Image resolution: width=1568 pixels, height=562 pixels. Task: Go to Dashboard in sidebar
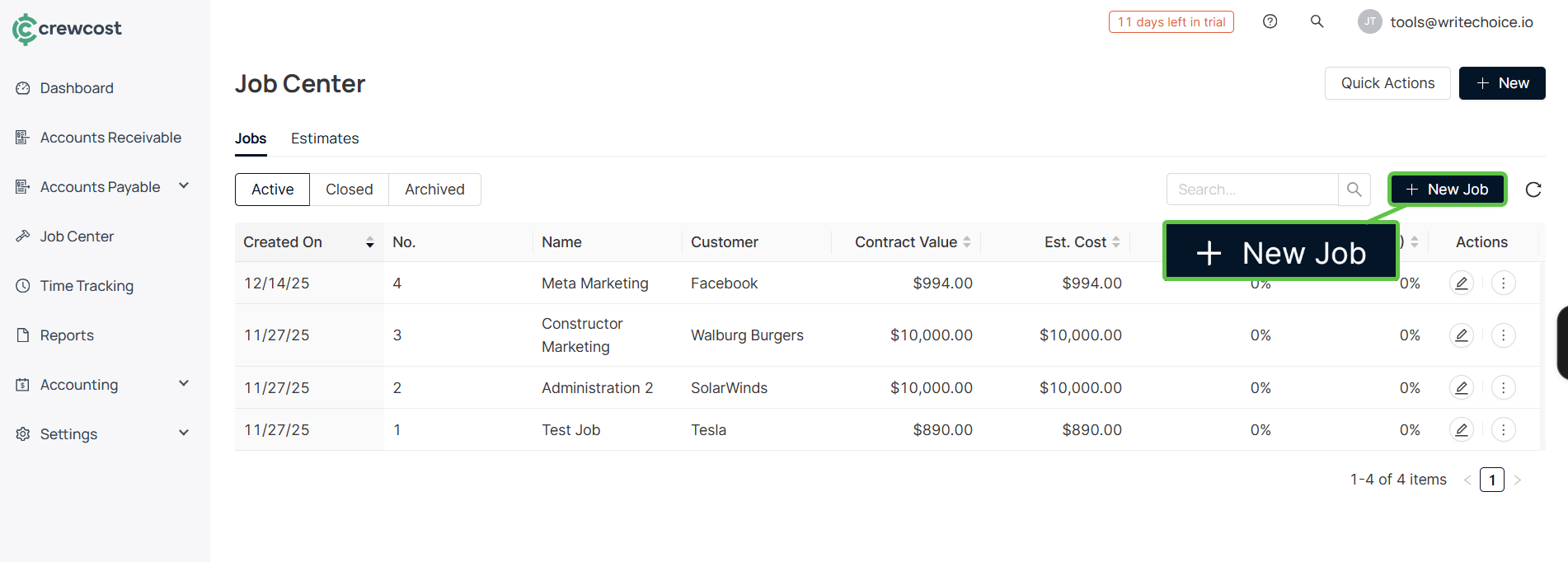coord(77,88)
